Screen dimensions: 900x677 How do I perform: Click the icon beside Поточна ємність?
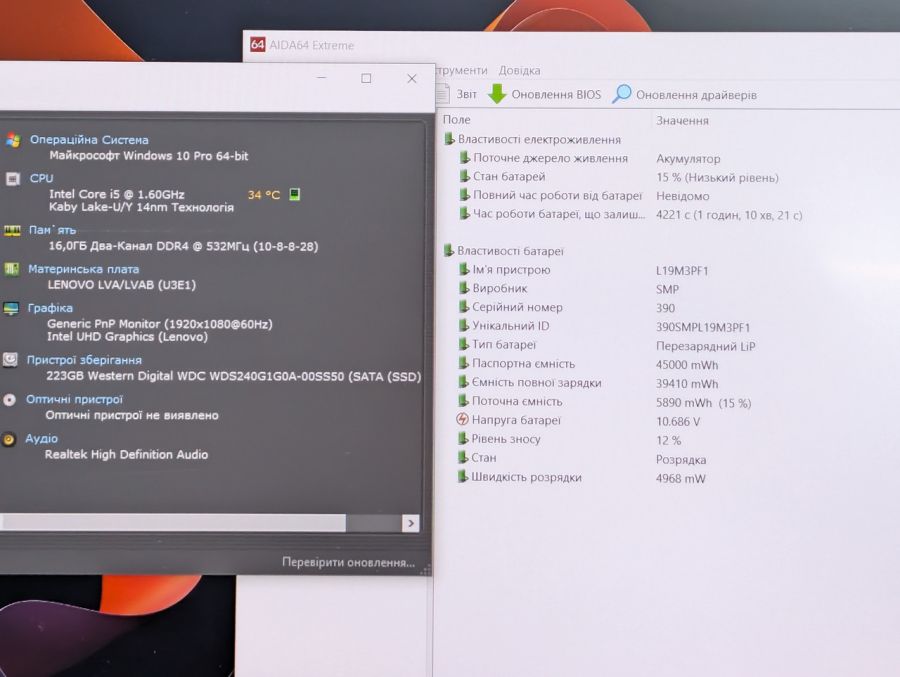(464, 401)
